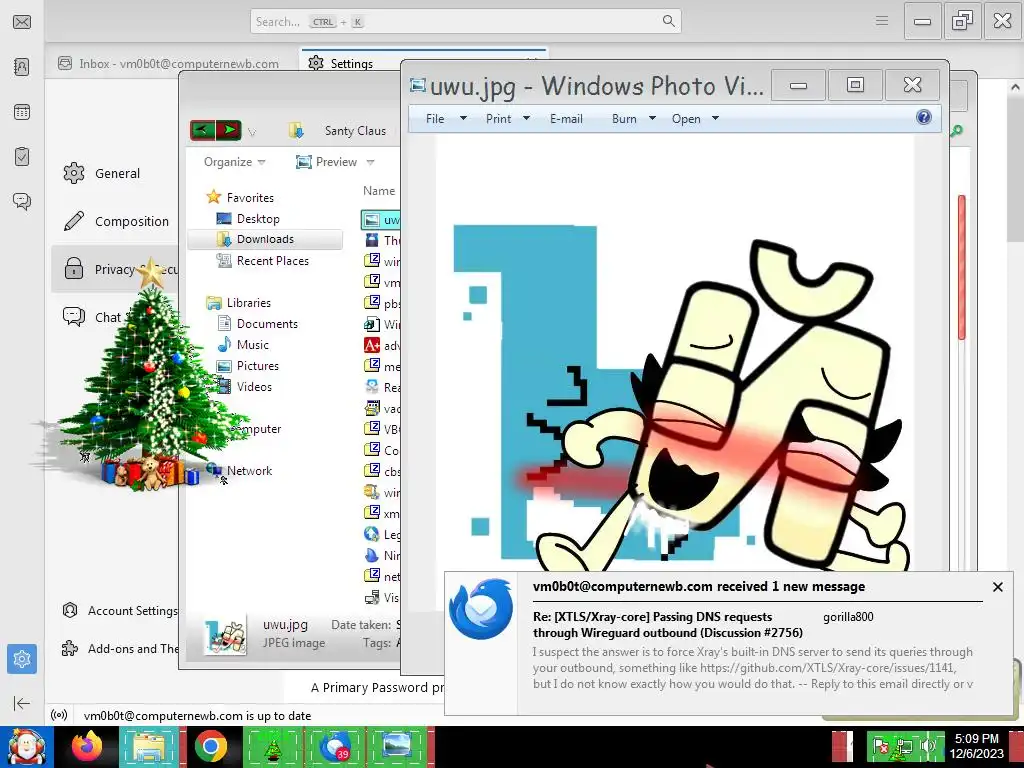Open Thunderbird hamburger app menu
The width and height of the screenshot is (1024, 768).
882,21
